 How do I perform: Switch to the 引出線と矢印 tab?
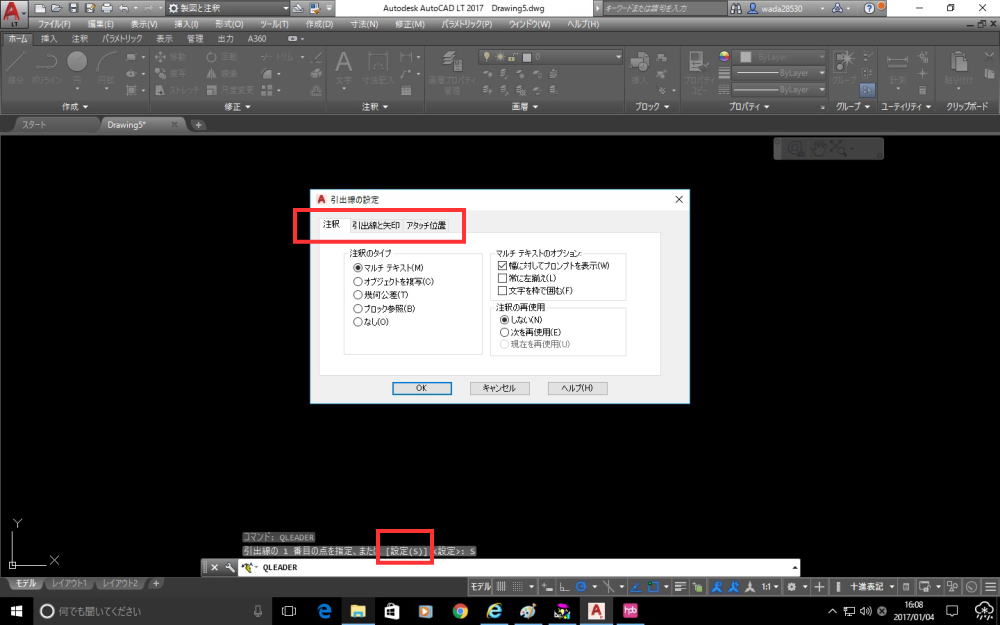coord(376,225)
